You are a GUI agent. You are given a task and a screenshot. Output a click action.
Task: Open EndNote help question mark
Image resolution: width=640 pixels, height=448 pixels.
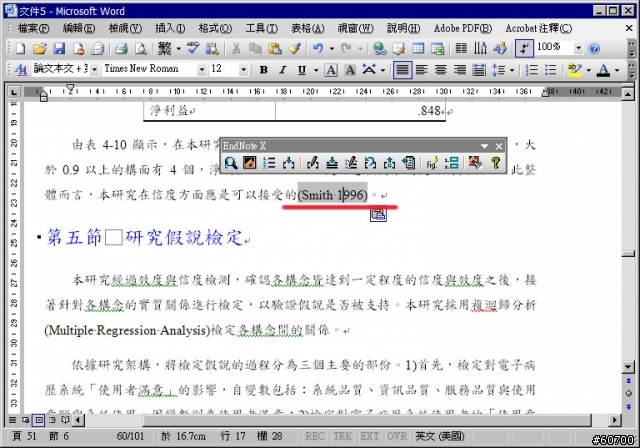[x=496, y=163]
